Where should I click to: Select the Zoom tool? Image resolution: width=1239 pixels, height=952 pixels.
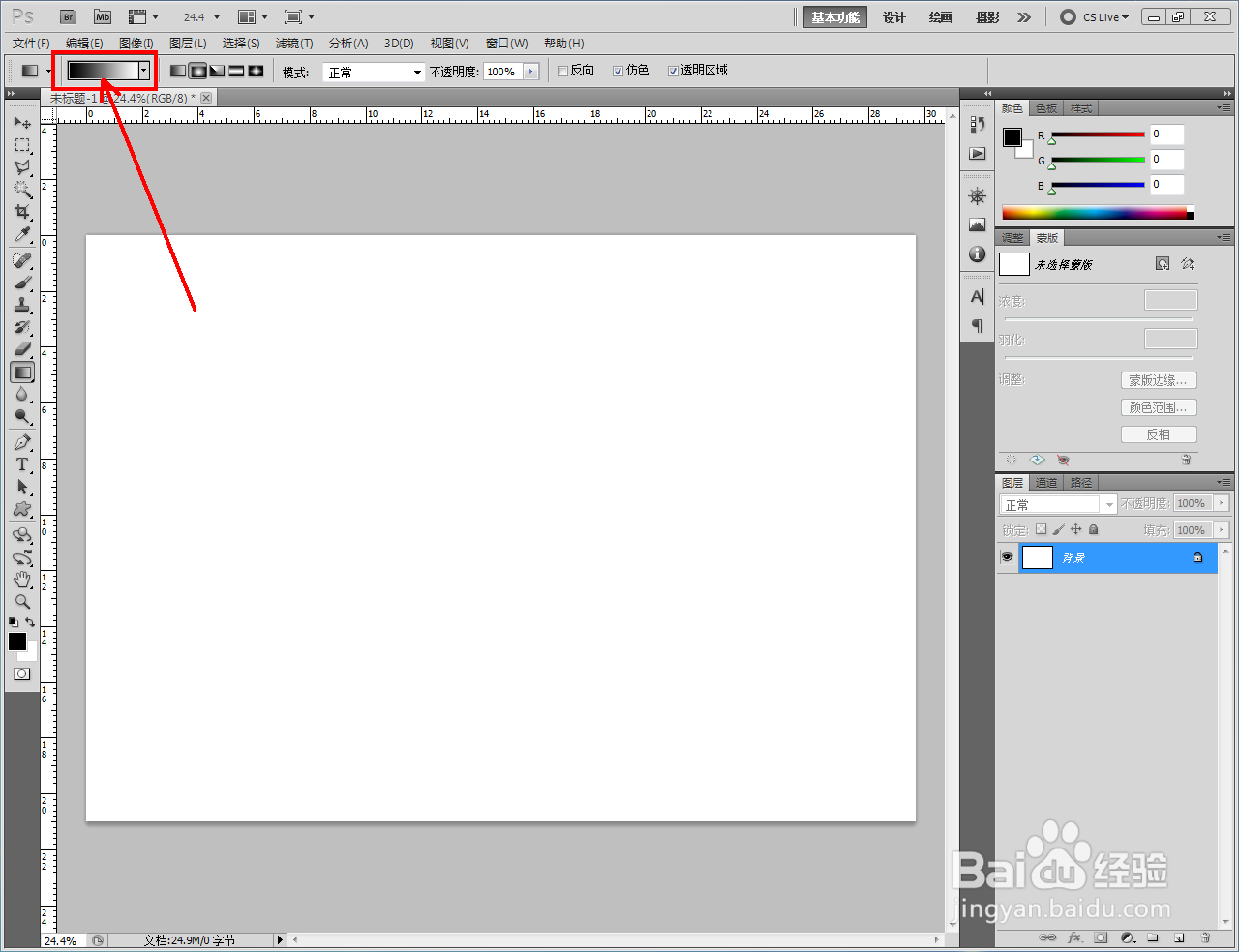coord(22,602)
